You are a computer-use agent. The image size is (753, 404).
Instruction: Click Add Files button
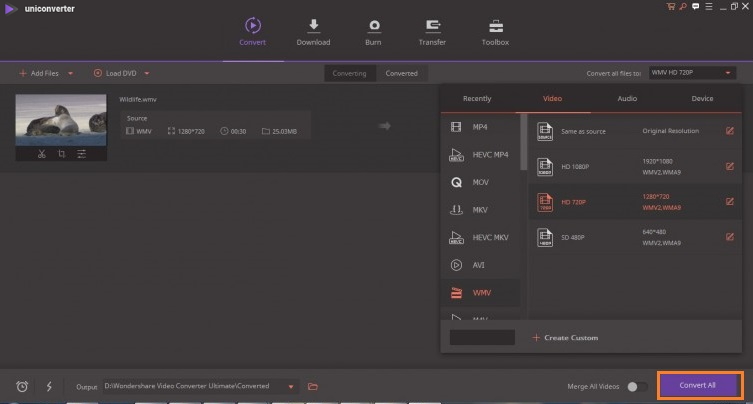(x=39, y=73)
